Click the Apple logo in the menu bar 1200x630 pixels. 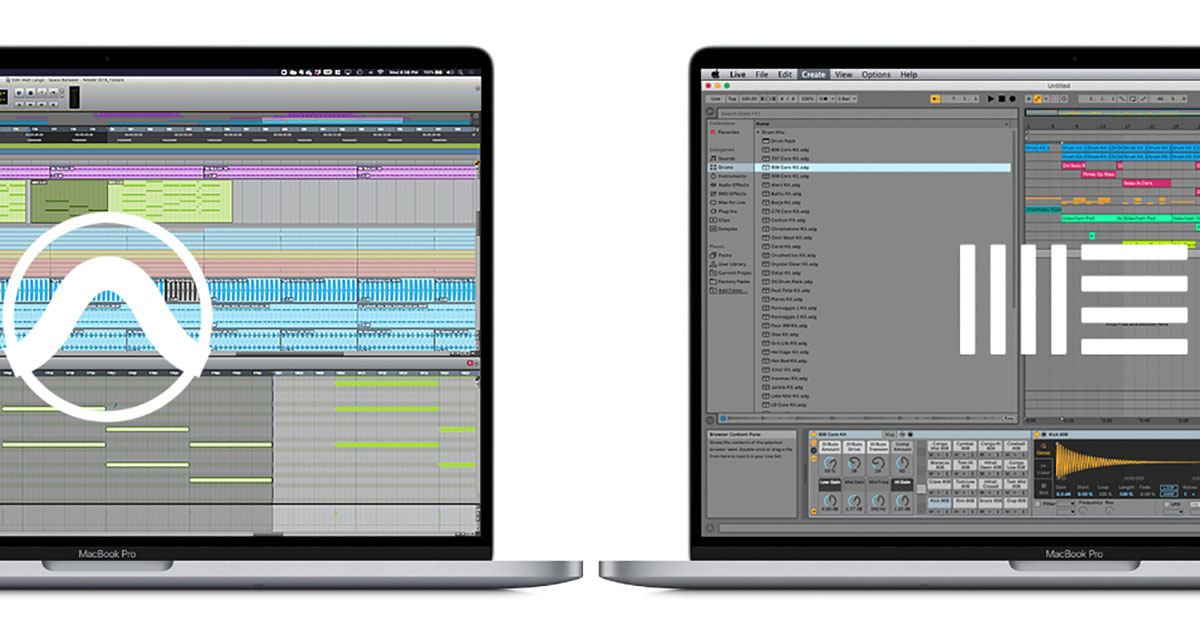(x=715, y=74)
